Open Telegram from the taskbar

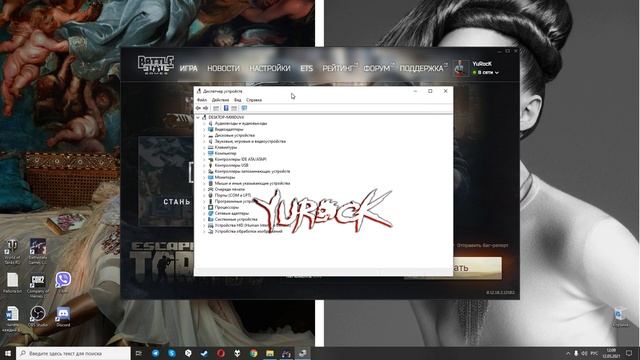[x=156, y=353]
